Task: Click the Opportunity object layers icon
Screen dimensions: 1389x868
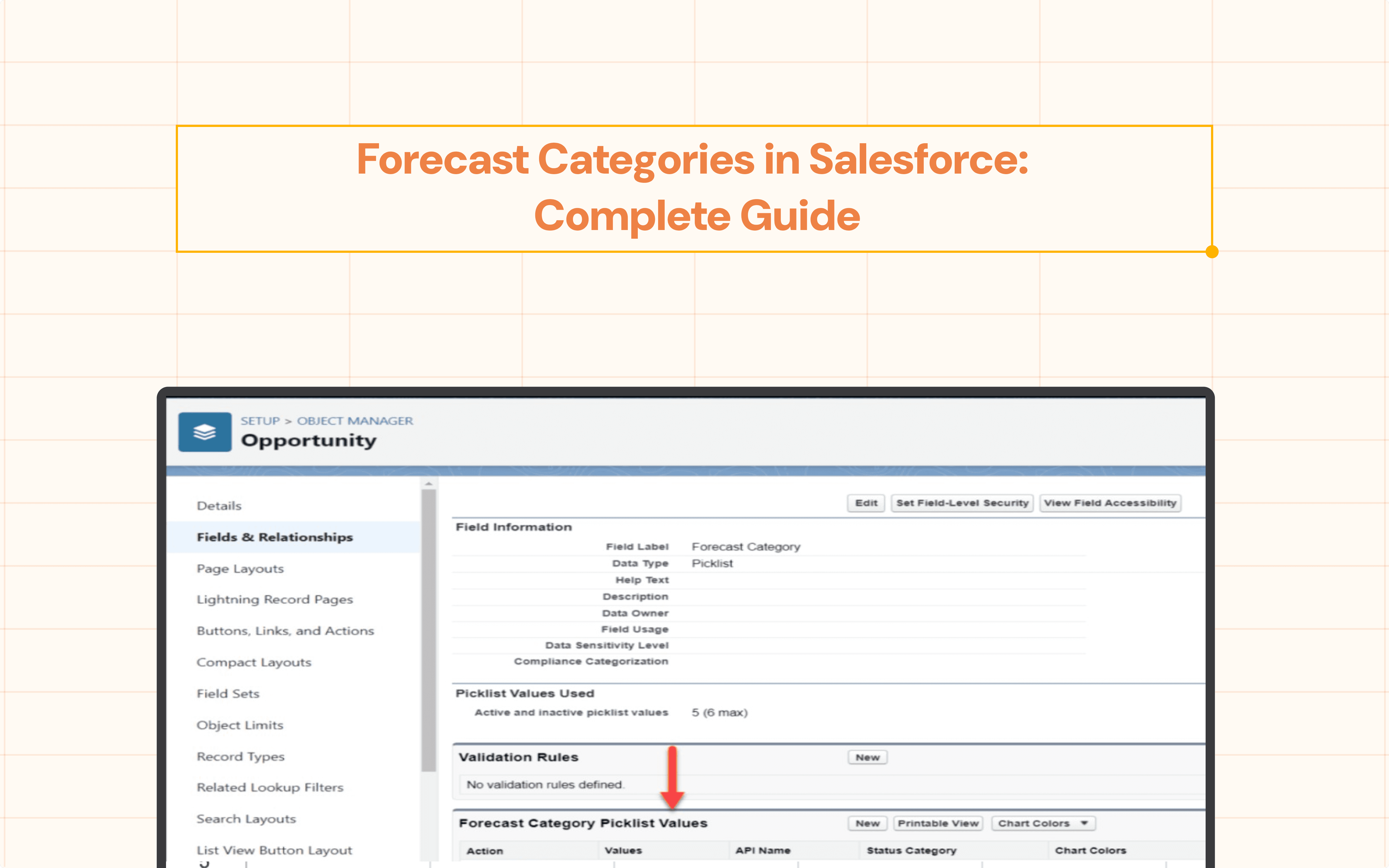Action: (x=205, y=432)
